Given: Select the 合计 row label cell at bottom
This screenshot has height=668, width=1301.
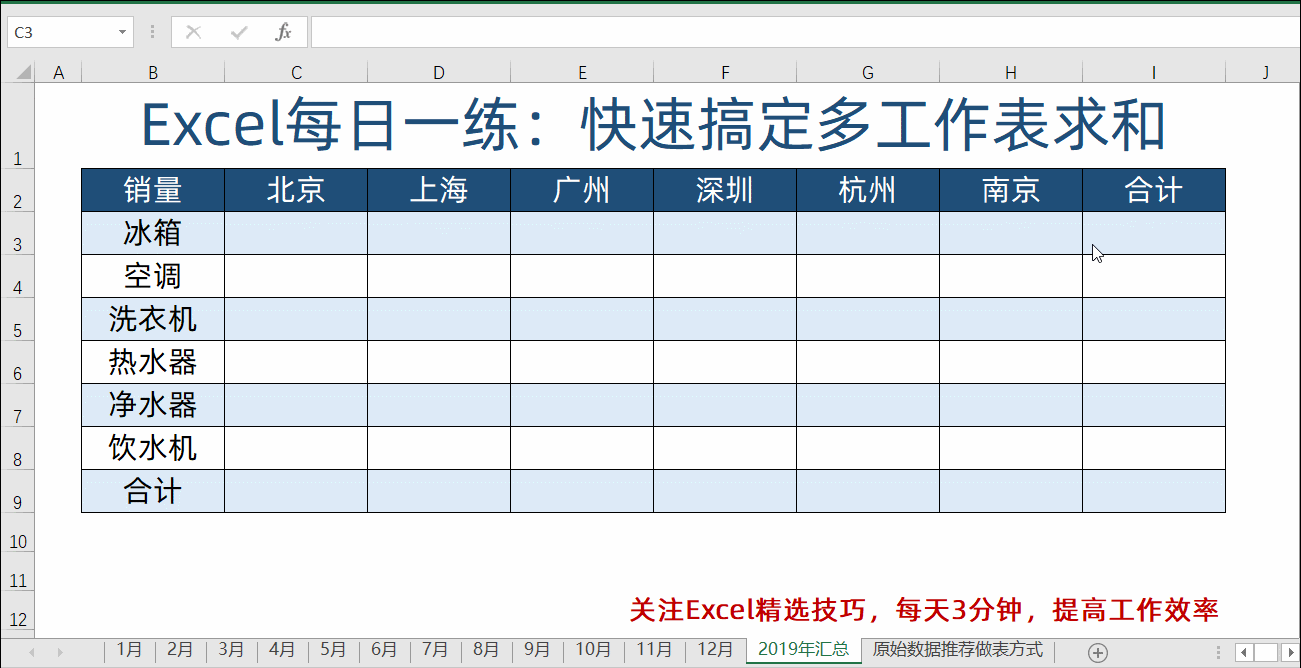Looking at the screenshot, I should tap(153, 491).
